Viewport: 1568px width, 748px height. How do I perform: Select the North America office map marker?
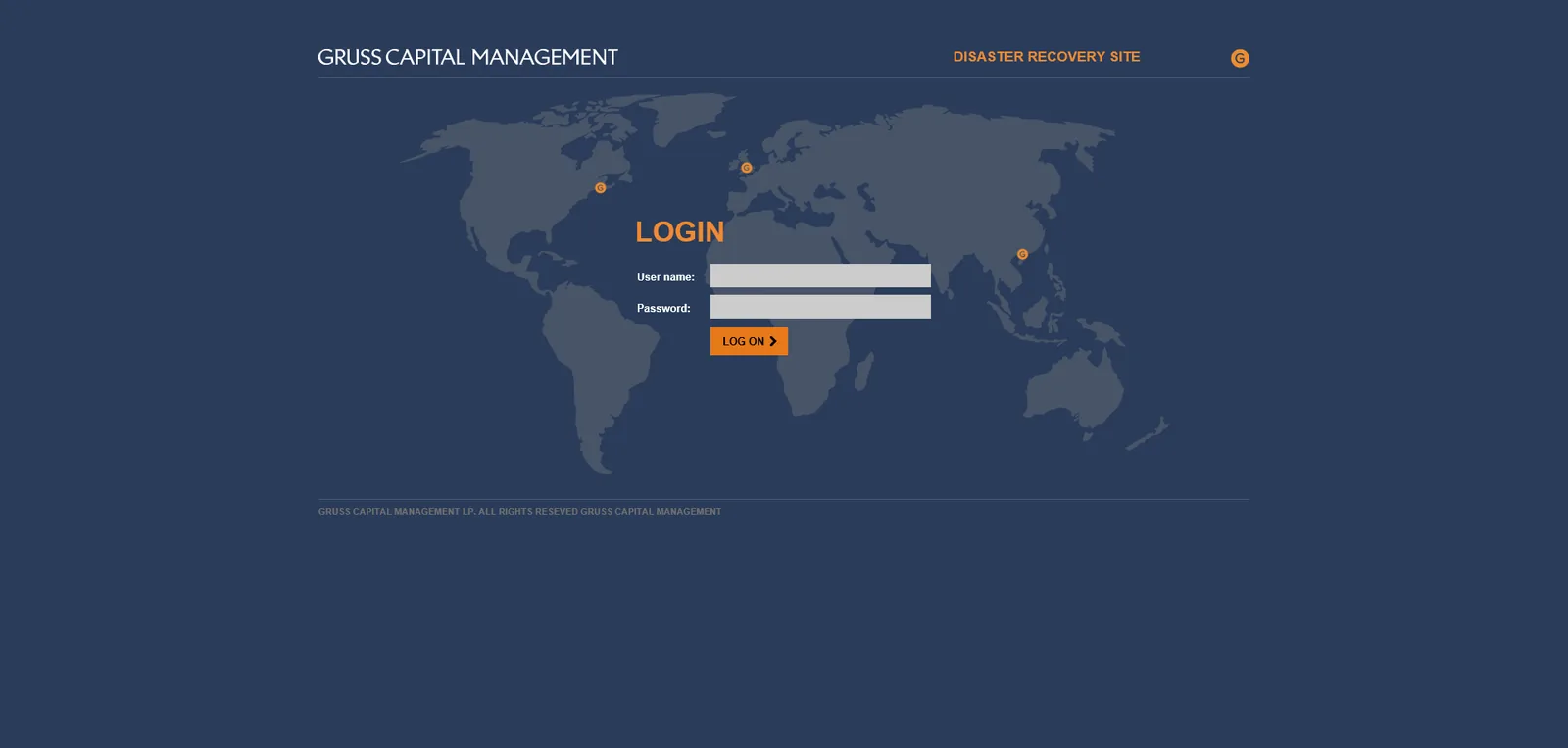(601, 188)
